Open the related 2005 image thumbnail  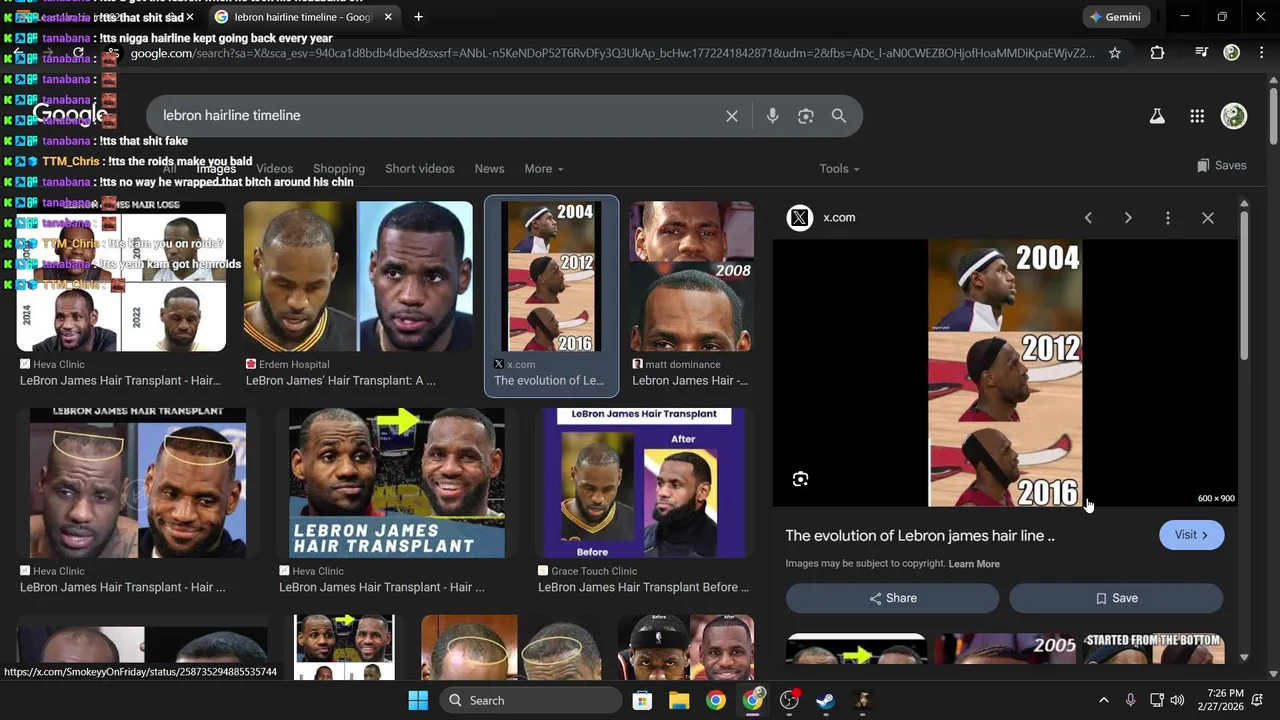pyautogui.click(x=1005, y=649)
